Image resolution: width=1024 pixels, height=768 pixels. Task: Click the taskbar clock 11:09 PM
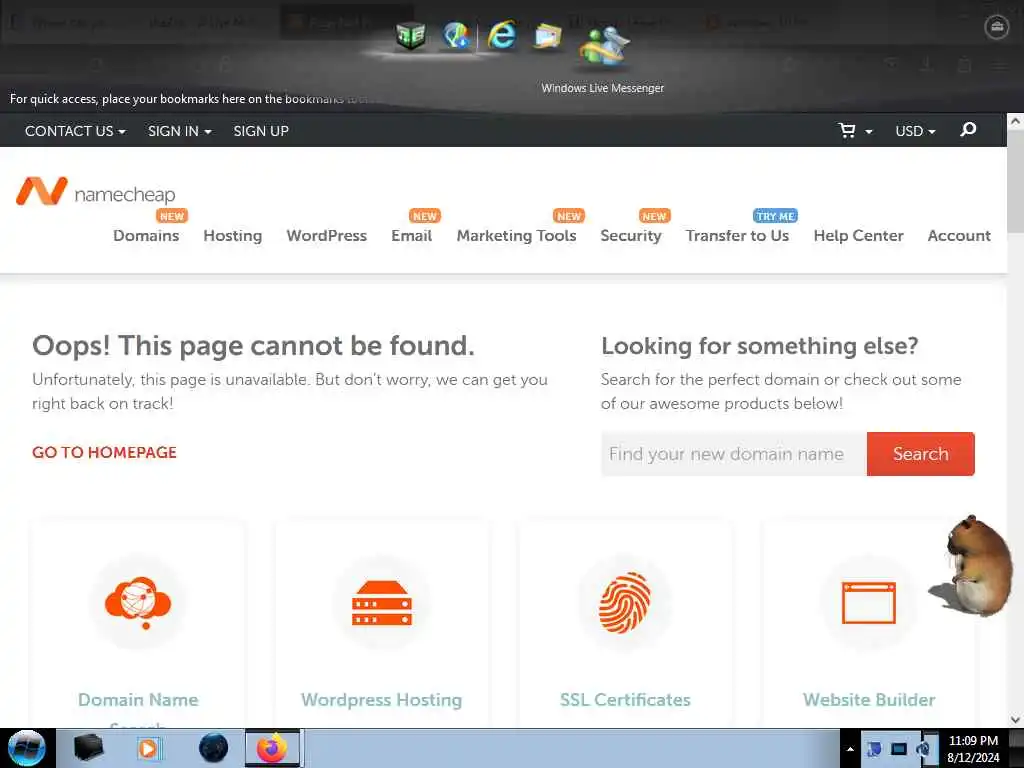[x=973, y=740]
